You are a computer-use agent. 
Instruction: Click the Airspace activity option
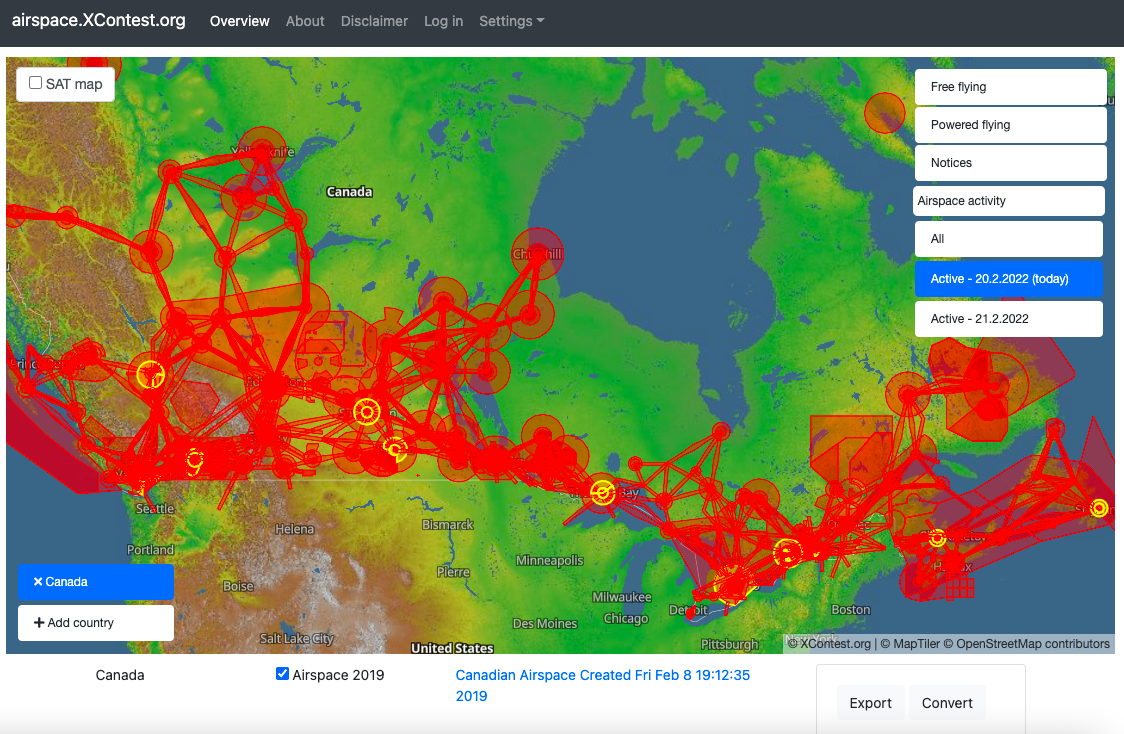pyautogui.click(x=1009, y=201)
